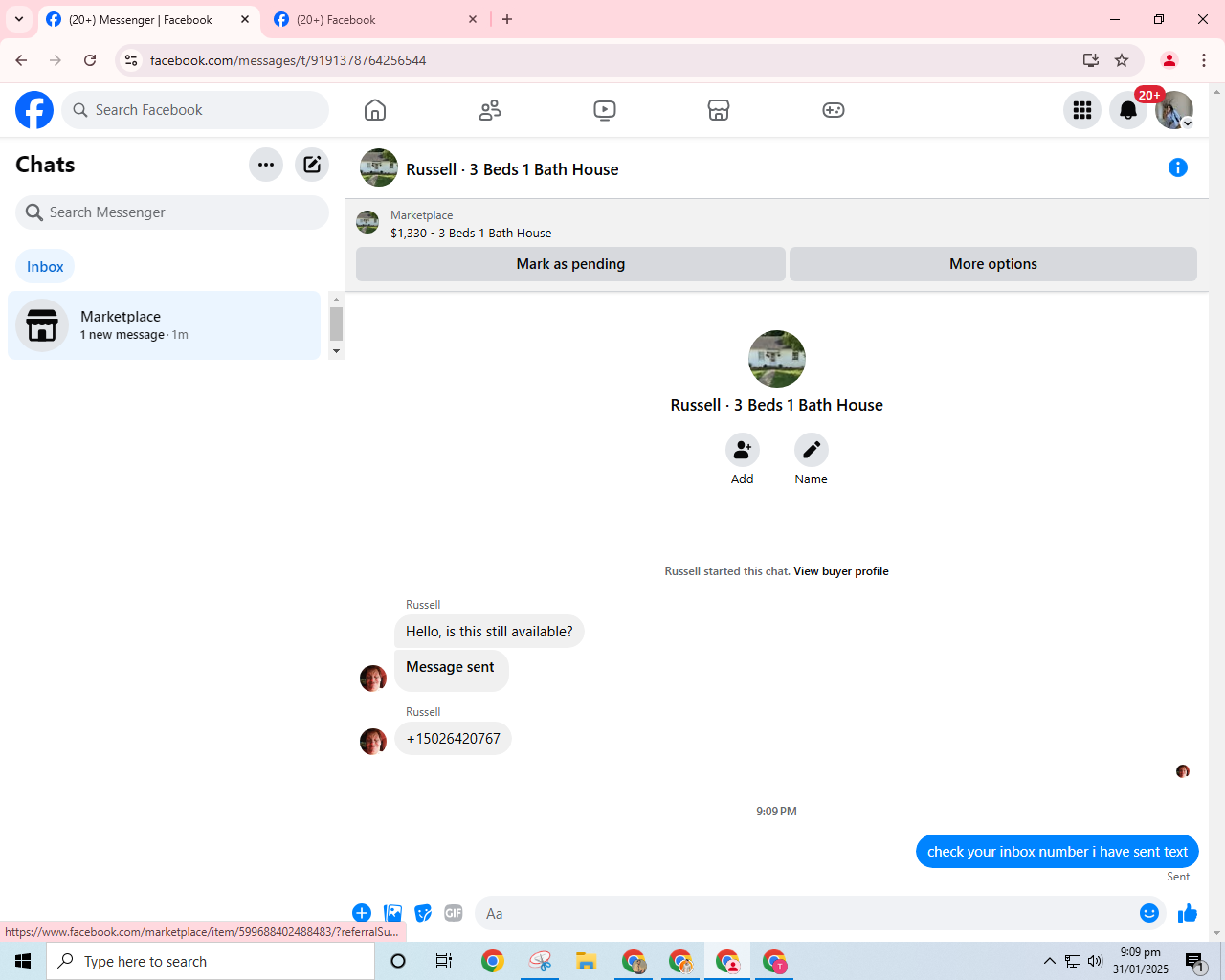This screenshot has width=1225, height=980.
Task: Click the message text field
Action: (x=806, y=913)
